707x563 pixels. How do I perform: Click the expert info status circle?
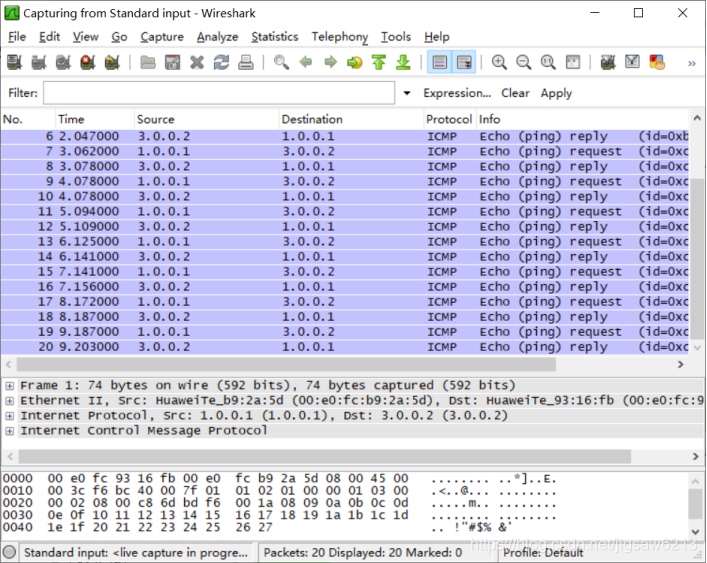tap(9, 552)
